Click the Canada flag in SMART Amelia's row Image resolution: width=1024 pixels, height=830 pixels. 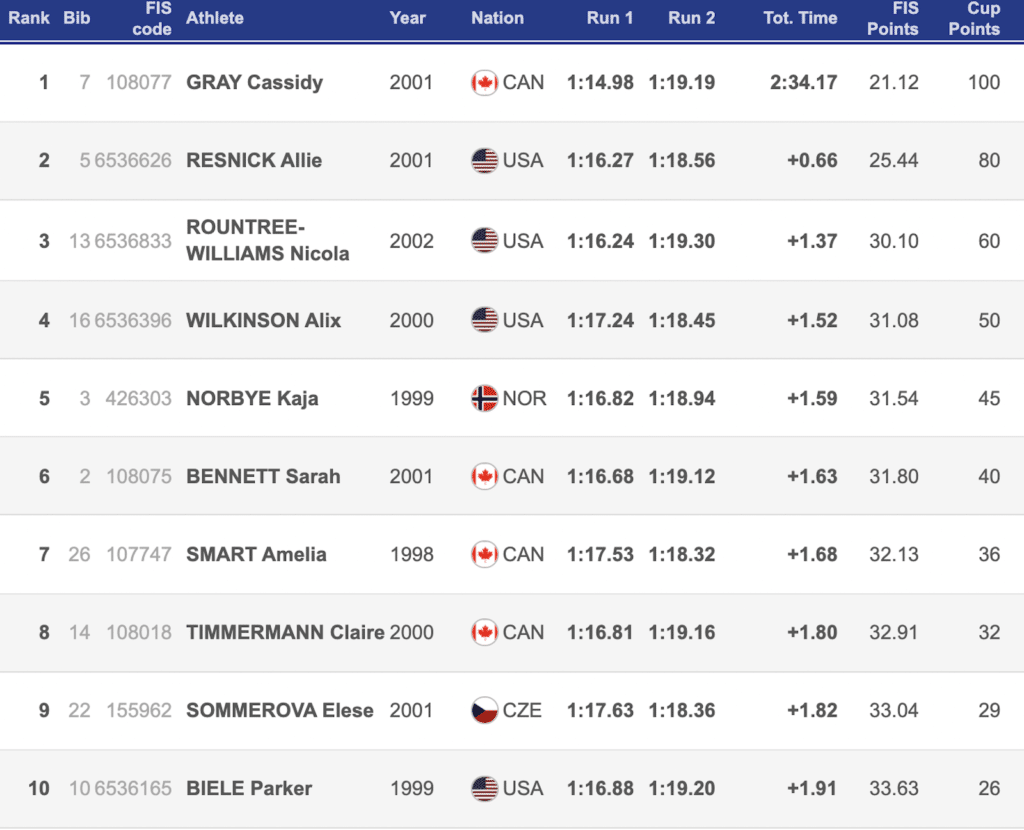click(x=484, y=555)
